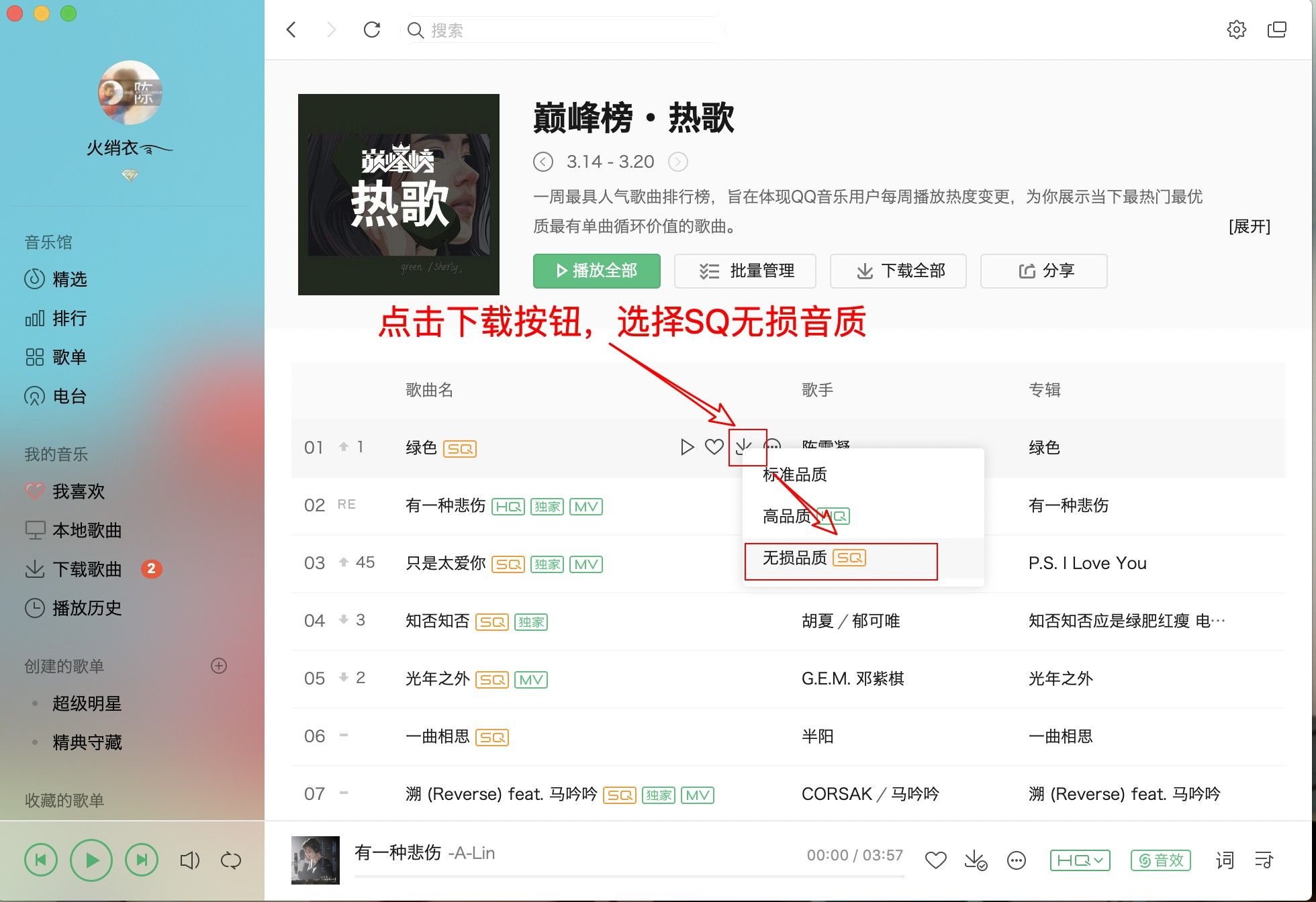The image size is (1316, 902).
Task: Open the now-playing album thumbnail
Action: pyautogui.click(x=316, y=860)
